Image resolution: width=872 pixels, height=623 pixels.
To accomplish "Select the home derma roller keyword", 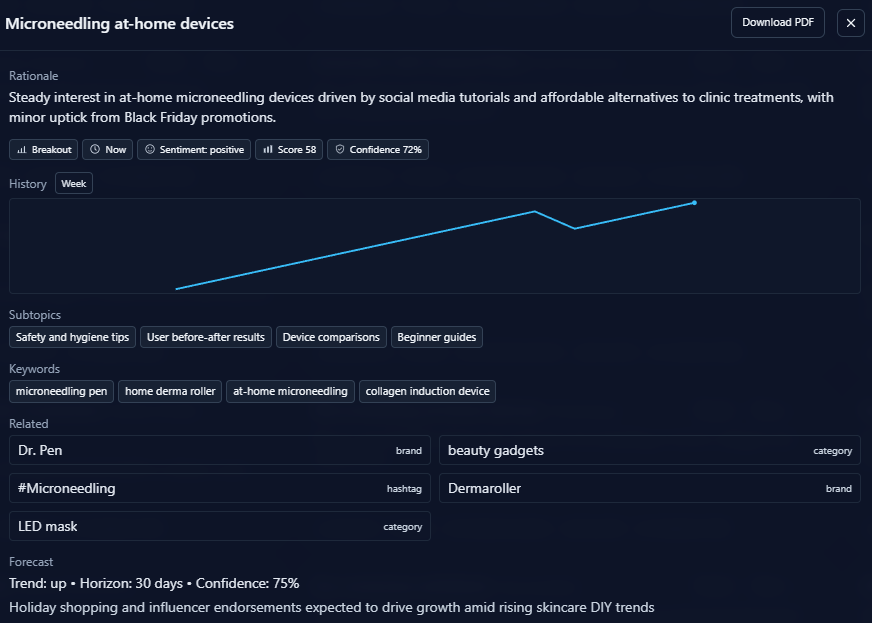I will (x=170, y=391).
